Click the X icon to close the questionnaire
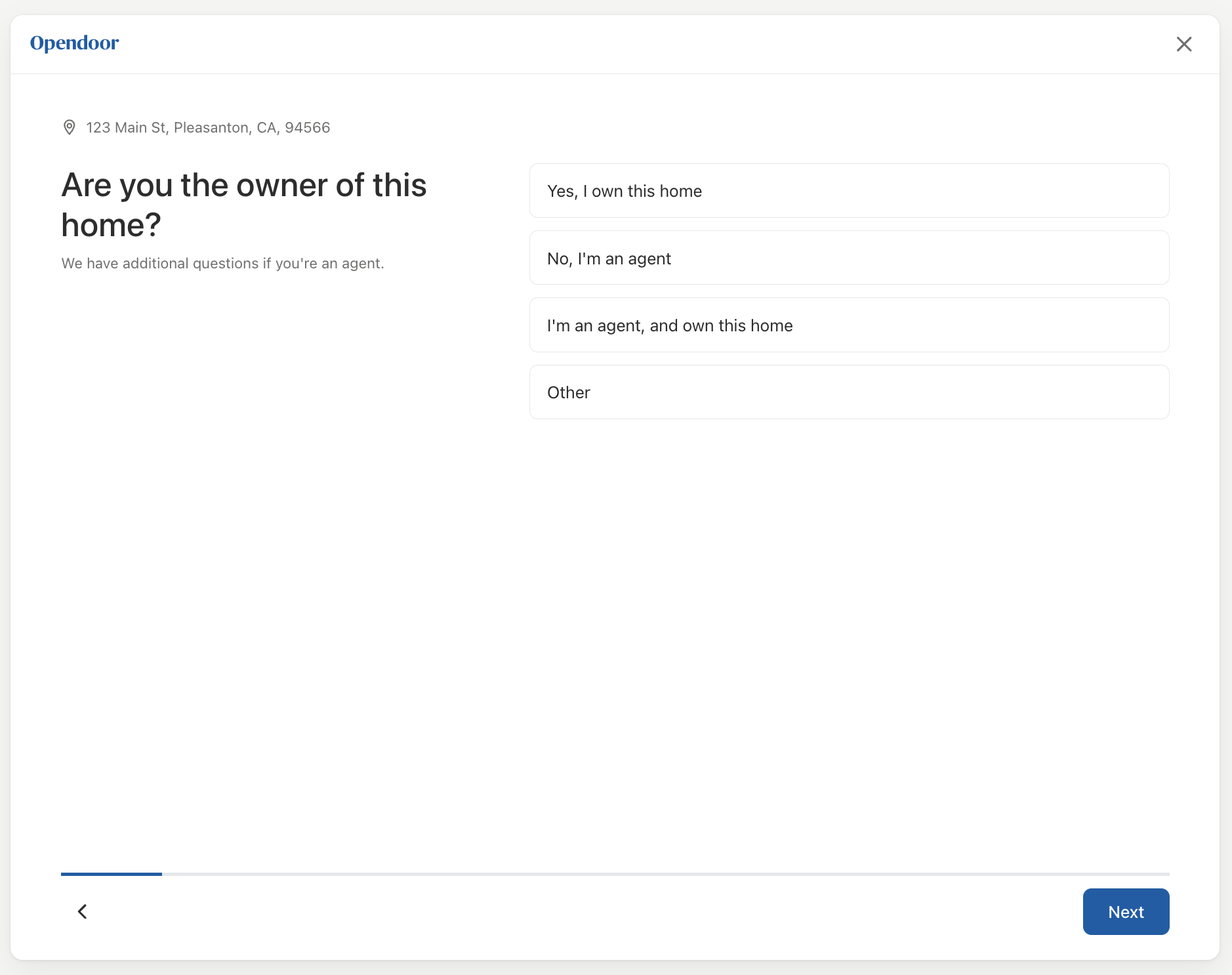This screenshot has width=1232, height=975. pyautogui.click(x=1184, y=43)
